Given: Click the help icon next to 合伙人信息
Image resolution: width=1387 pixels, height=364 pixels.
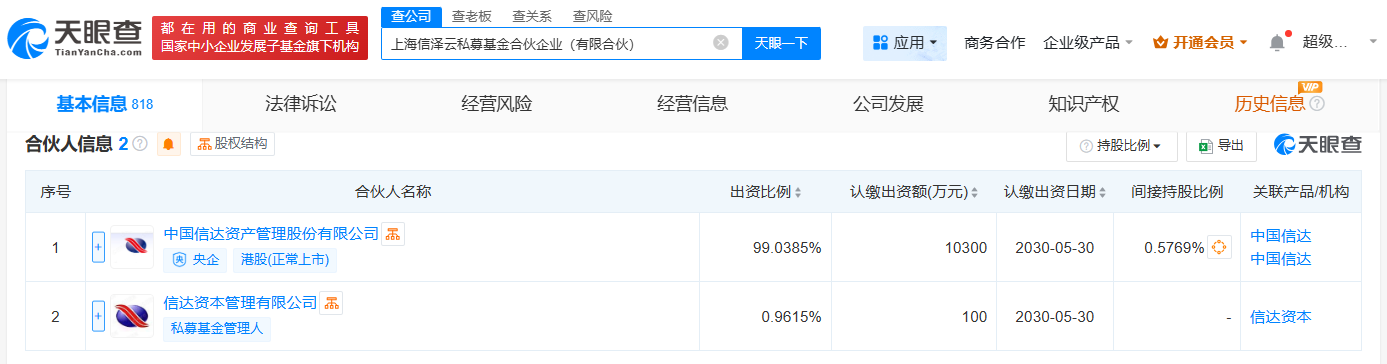Looking at the screenshot, I should [140, 144].
